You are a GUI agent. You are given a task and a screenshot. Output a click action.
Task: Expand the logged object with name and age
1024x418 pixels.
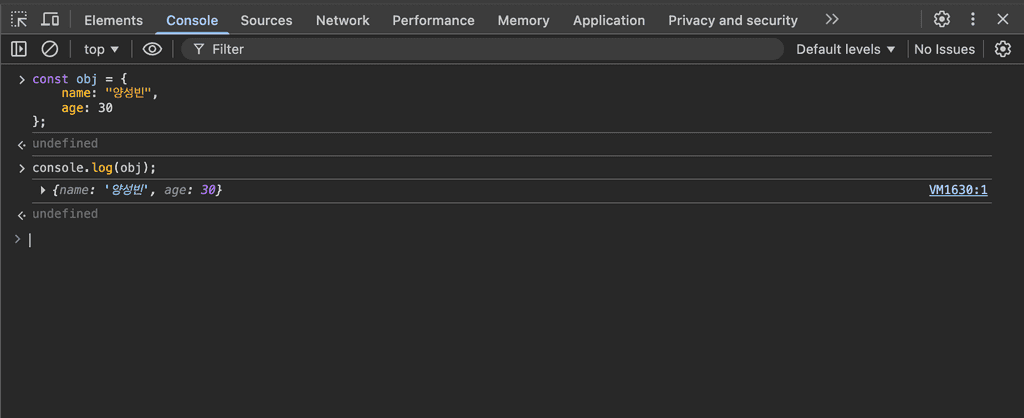click(x=43, y=190)
